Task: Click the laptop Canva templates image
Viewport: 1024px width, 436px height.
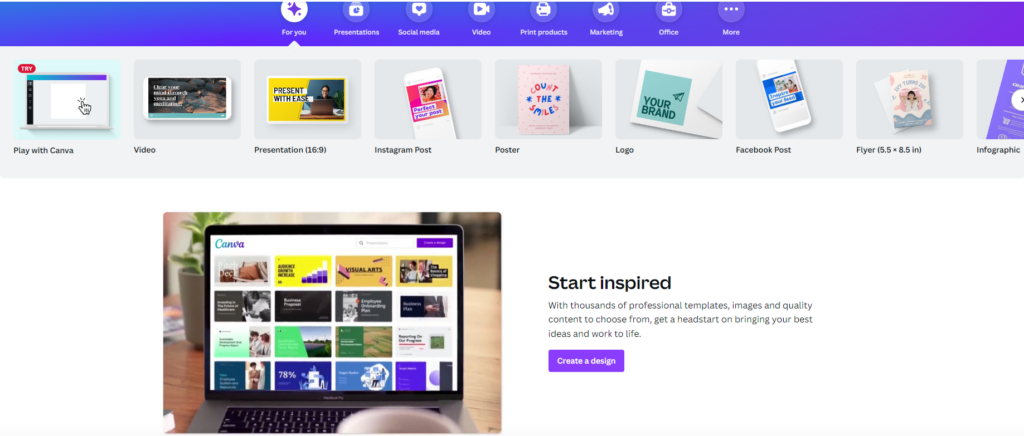Action: [x=332, y=322]
